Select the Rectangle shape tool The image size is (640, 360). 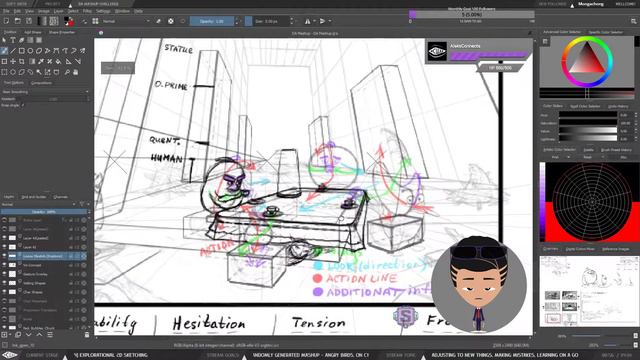pos(22,51)
